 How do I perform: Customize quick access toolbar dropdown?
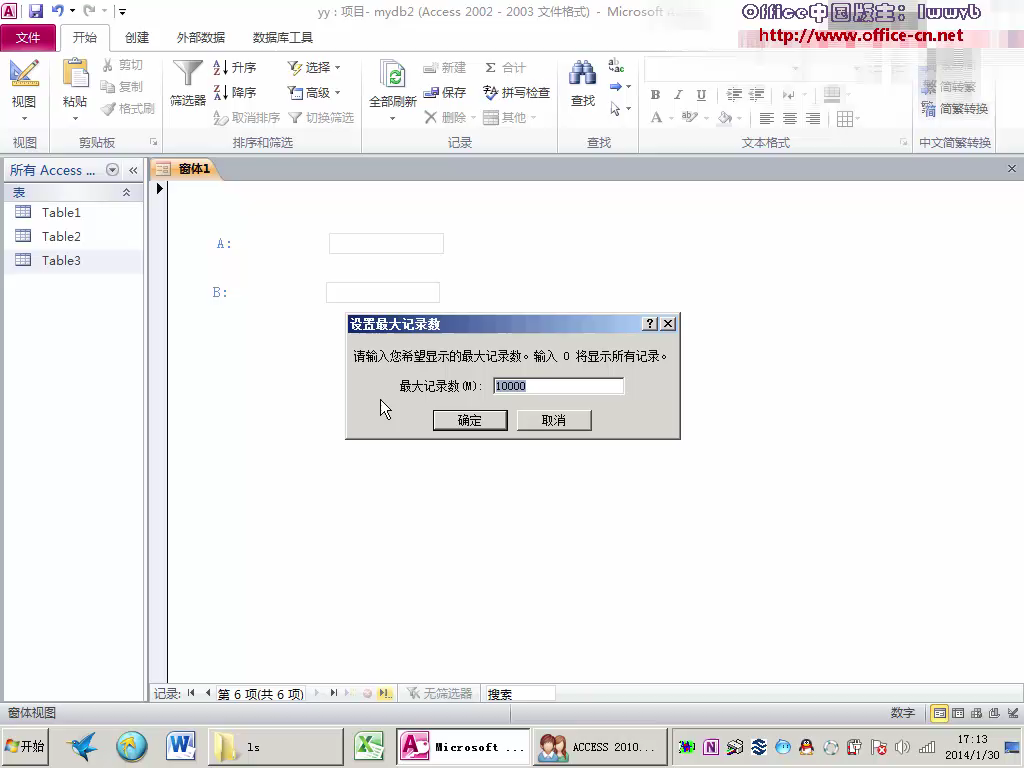[x=122, y=11]
